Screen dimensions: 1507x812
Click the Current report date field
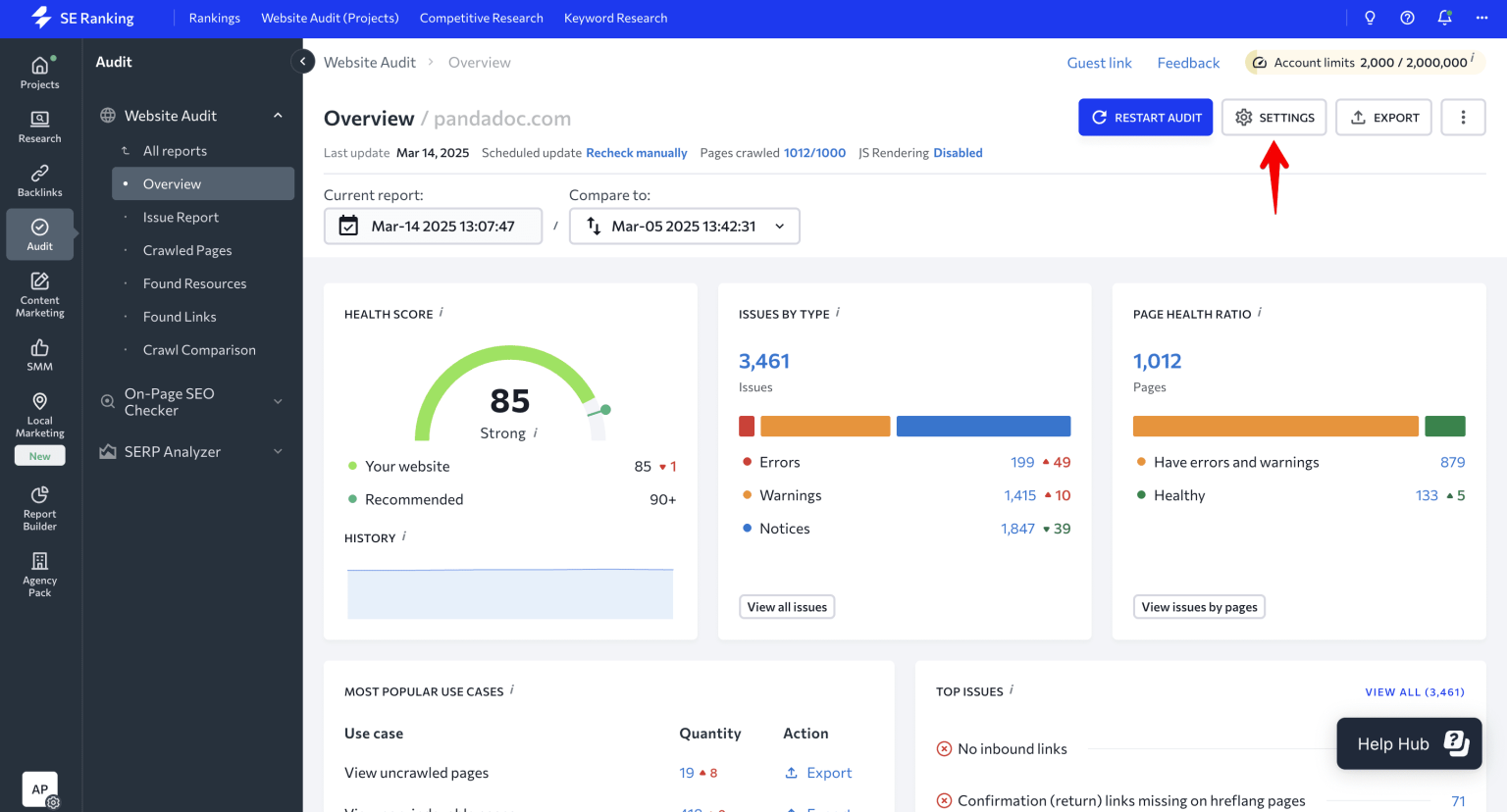[x=433, y=226]
